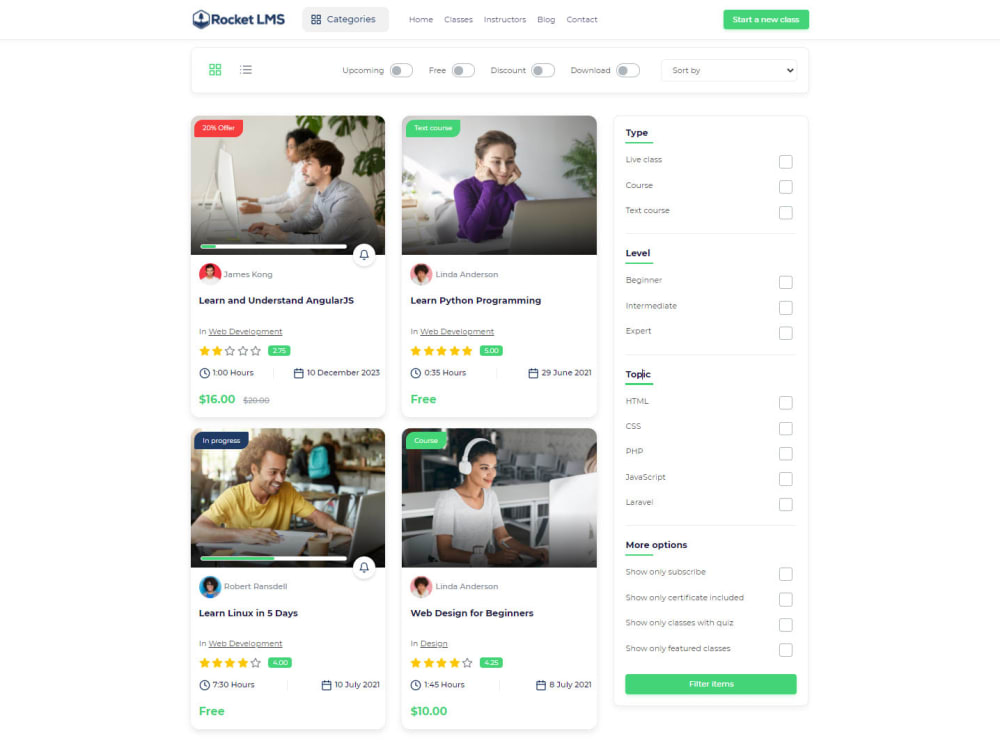Click the bell icon on the Linux course card

click(365, 567)
